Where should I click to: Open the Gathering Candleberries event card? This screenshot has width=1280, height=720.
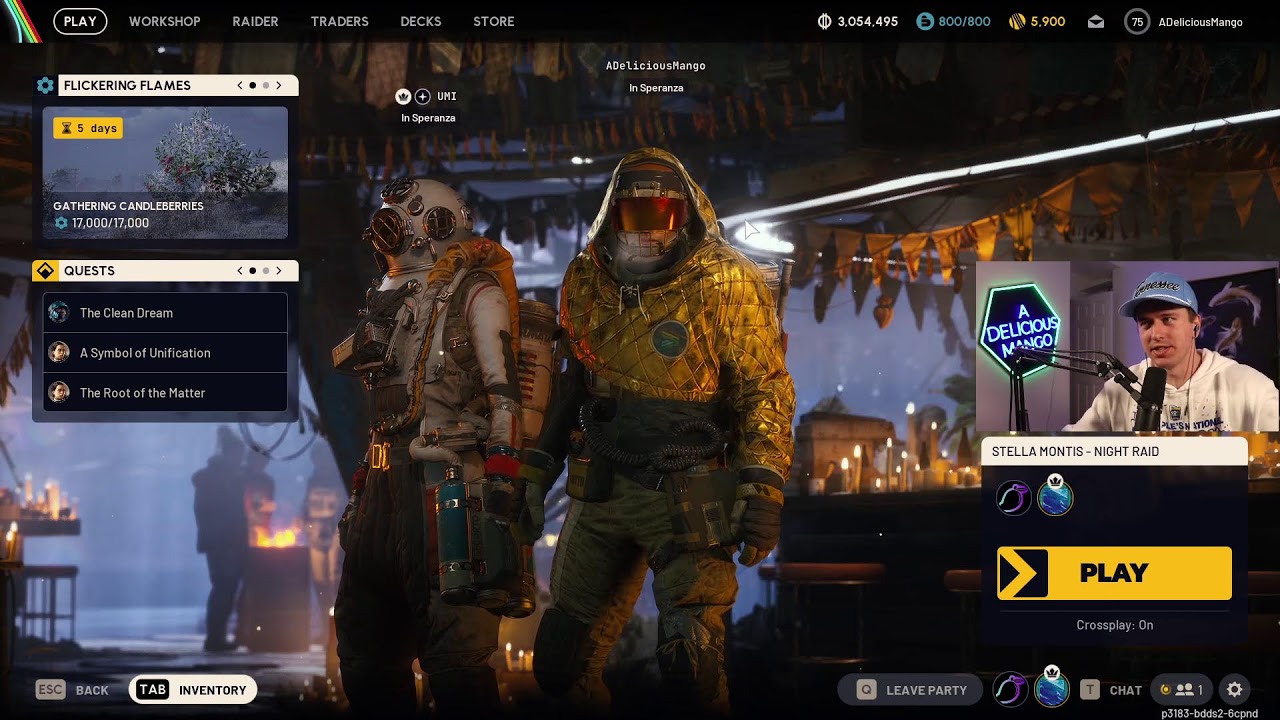tap(165, 173)
